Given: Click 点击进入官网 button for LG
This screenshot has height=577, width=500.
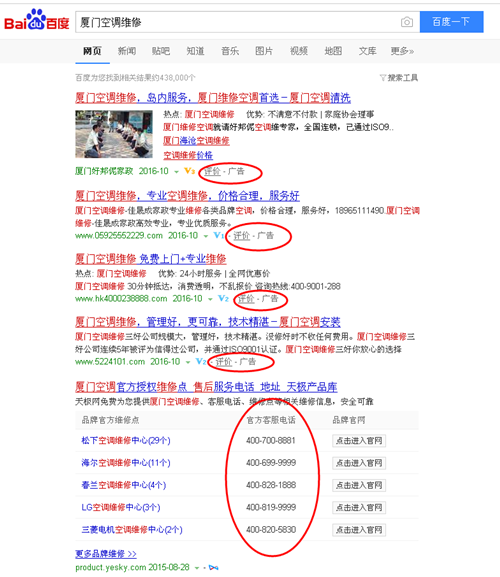Looking at the screenshot, I should tap(359, 507).
